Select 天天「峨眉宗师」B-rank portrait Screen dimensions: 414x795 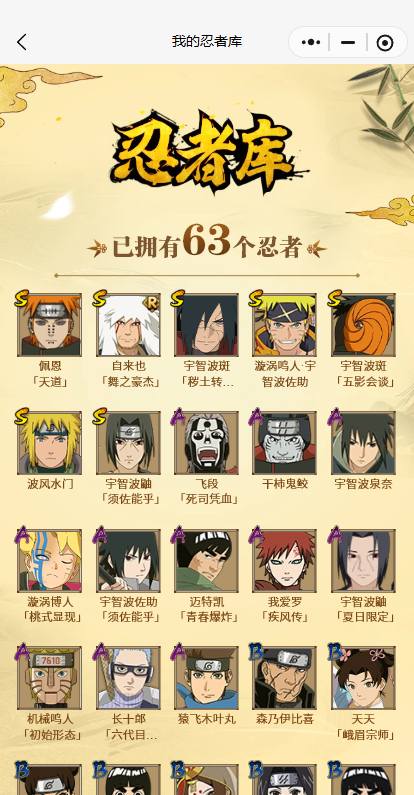point(363,678)
